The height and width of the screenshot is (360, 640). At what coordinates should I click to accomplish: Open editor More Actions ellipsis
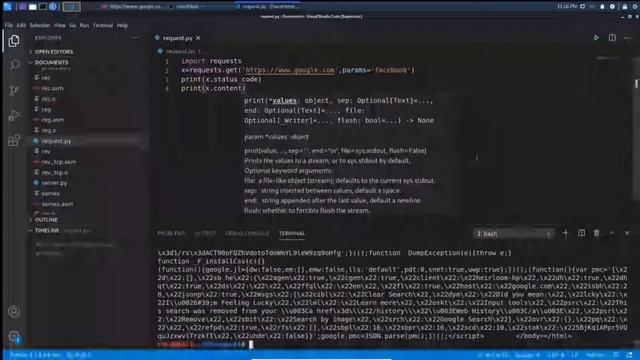point(627,38)
